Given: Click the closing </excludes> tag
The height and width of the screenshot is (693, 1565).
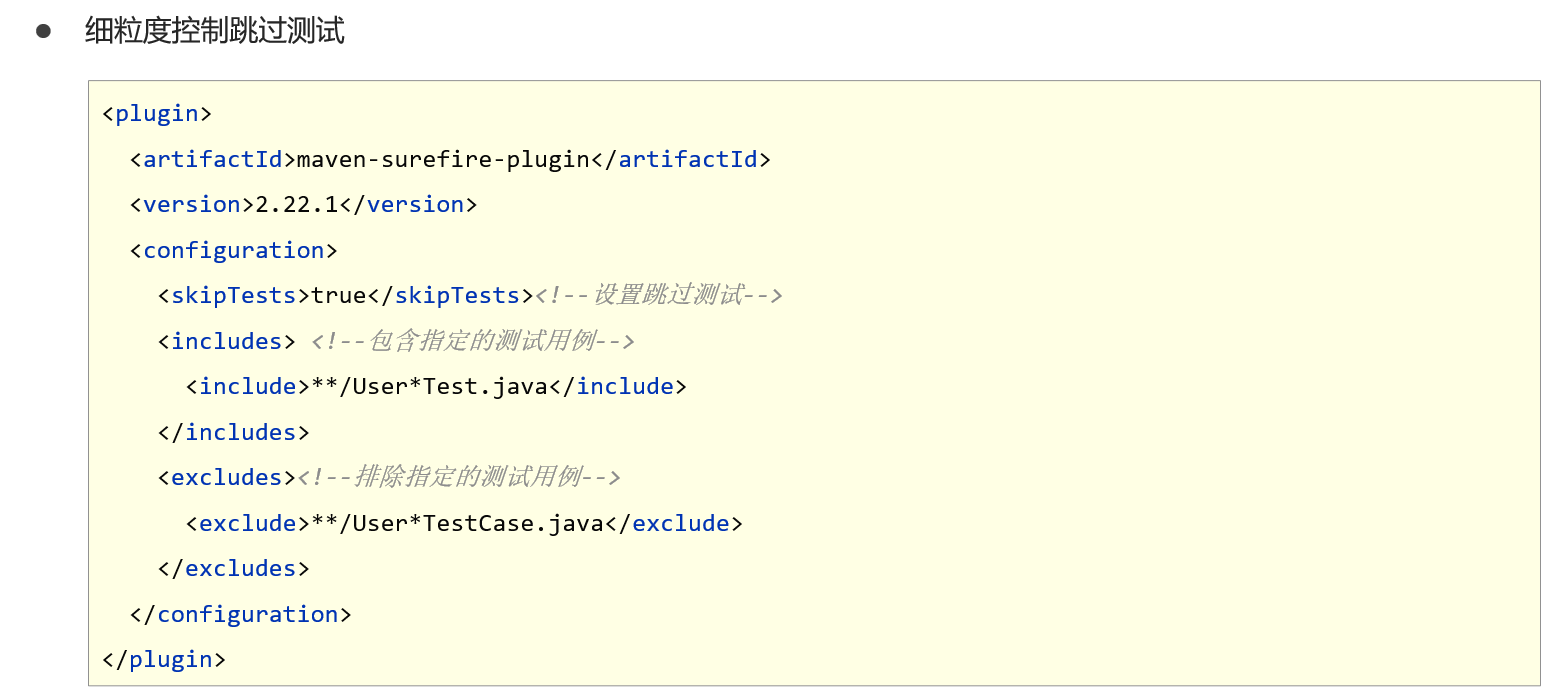Looking at the screenshot, I should click(234, 568).
